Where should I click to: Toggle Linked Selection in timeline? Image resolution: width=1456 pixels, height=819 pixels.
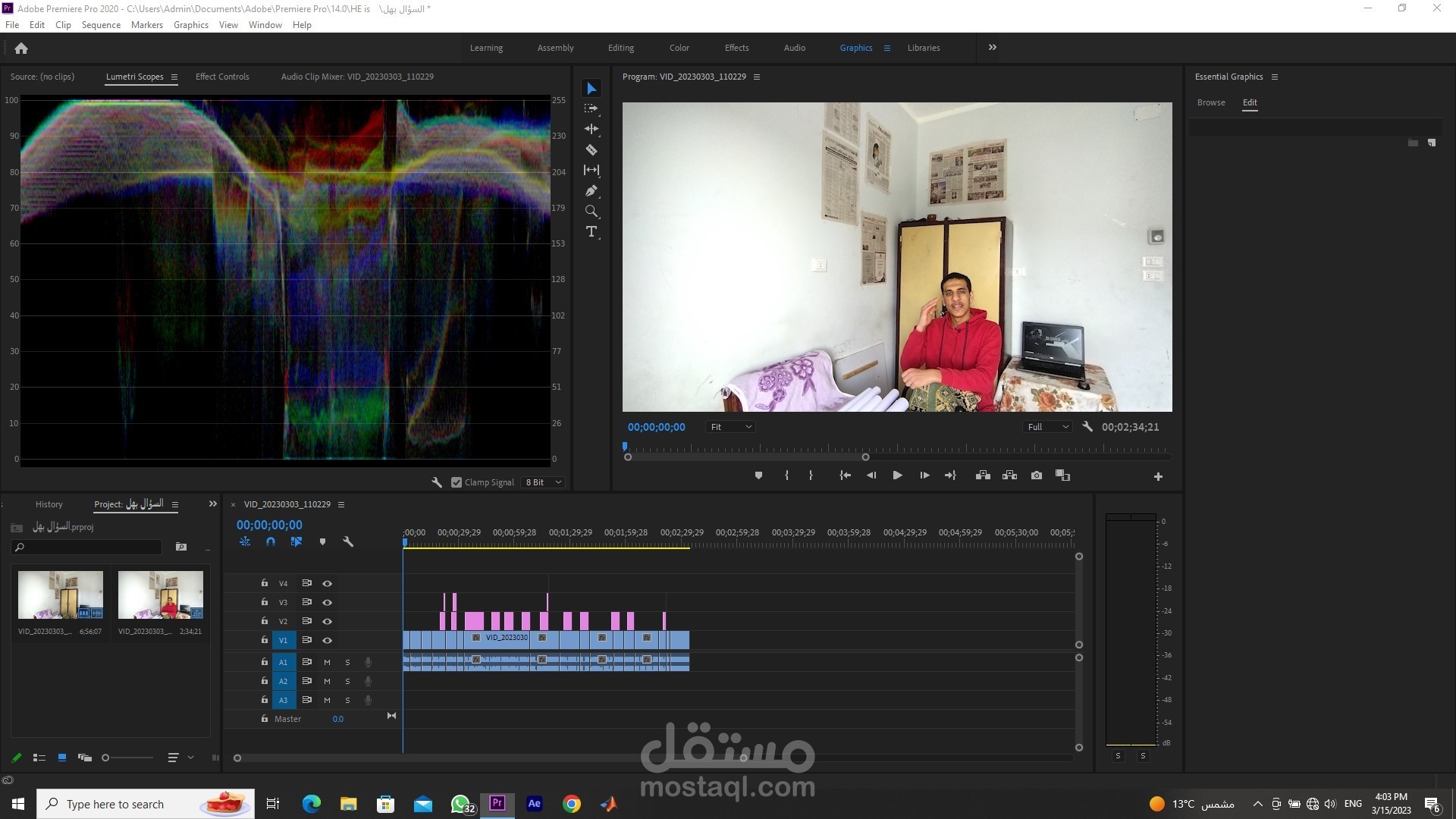[x=297, y=541]
